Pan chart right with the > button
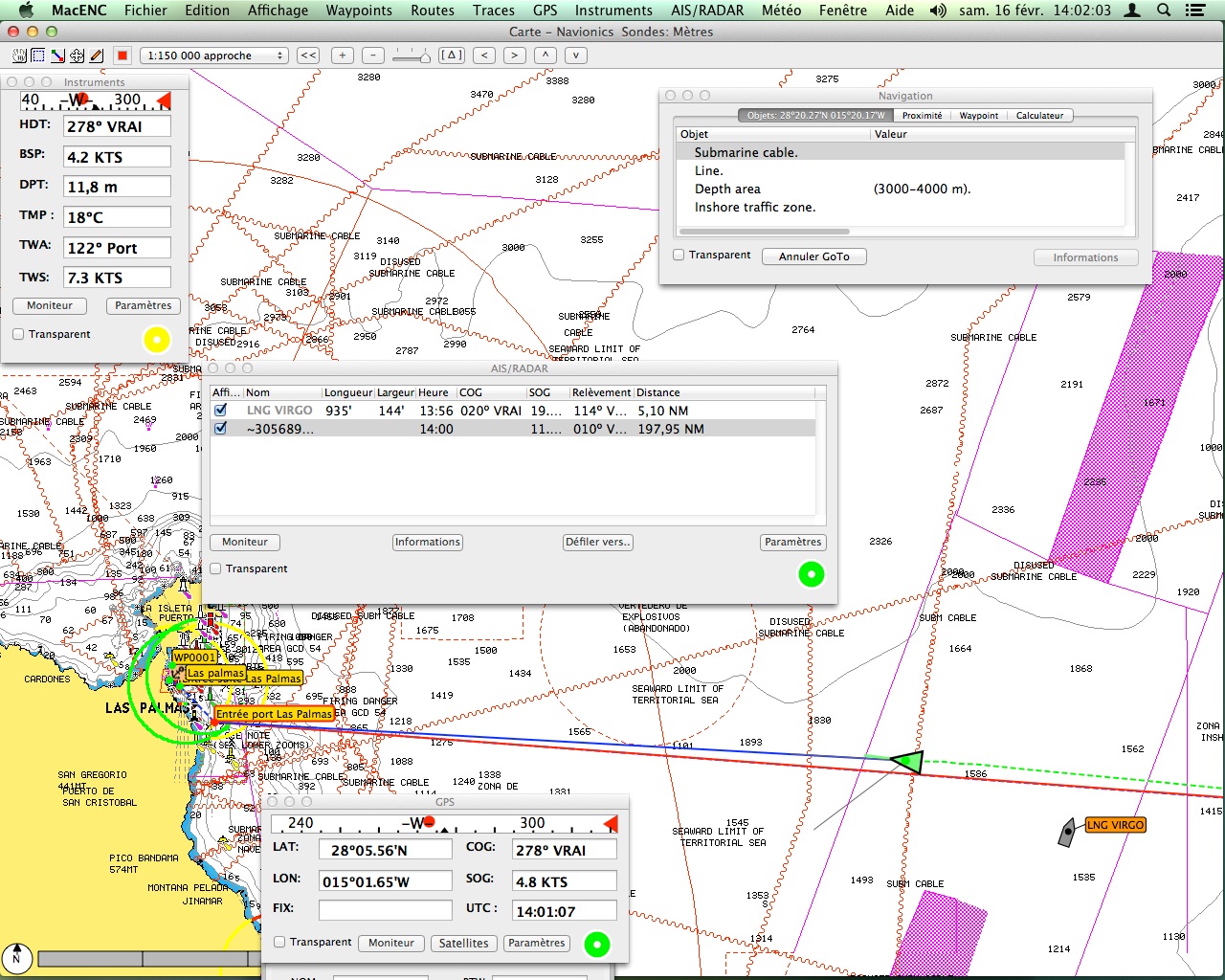 tap(515, 56)
